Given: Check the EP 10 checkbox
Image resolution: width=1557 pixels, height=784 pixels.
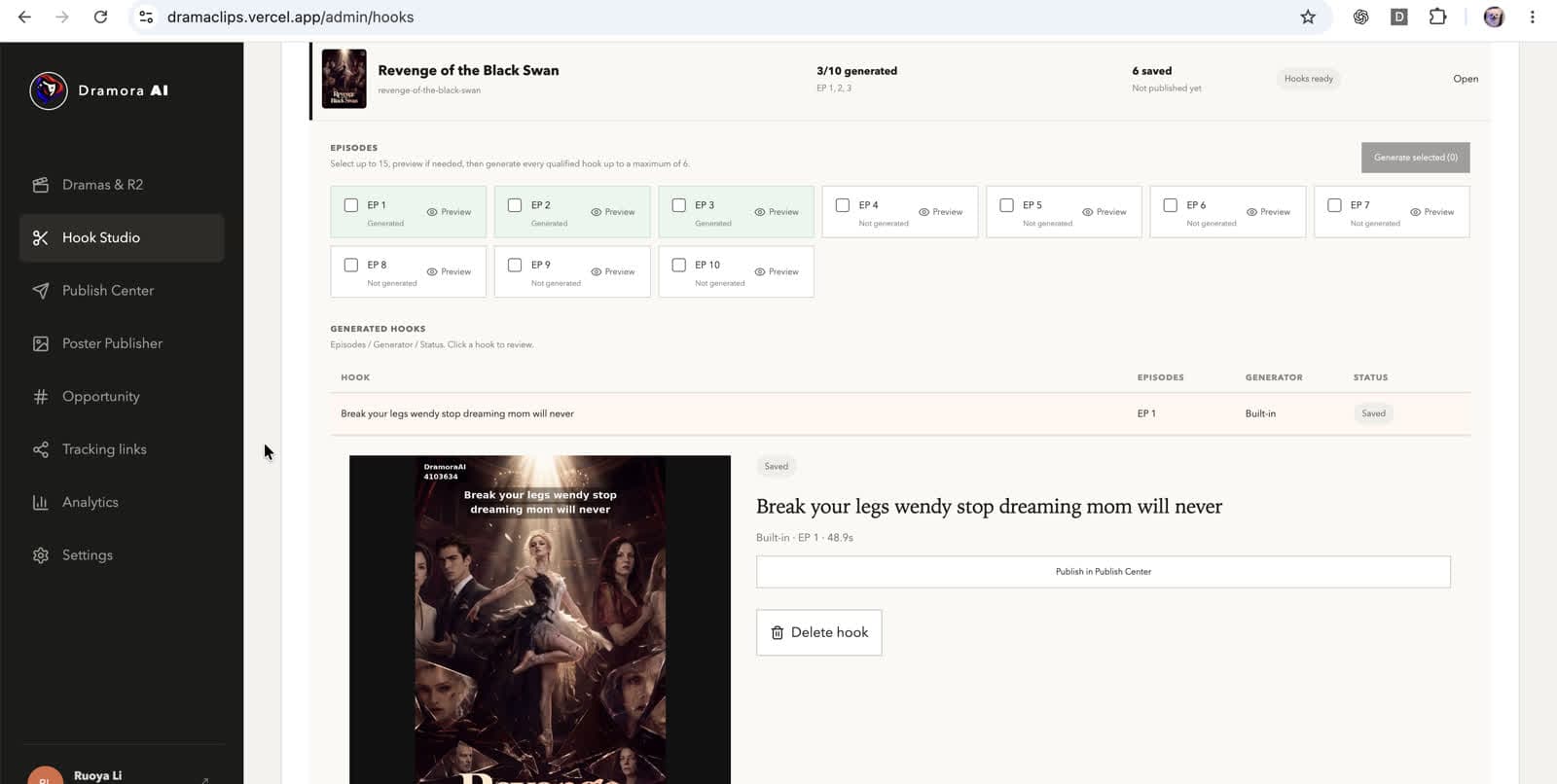Looking at the screenshot, I should 679,265.
